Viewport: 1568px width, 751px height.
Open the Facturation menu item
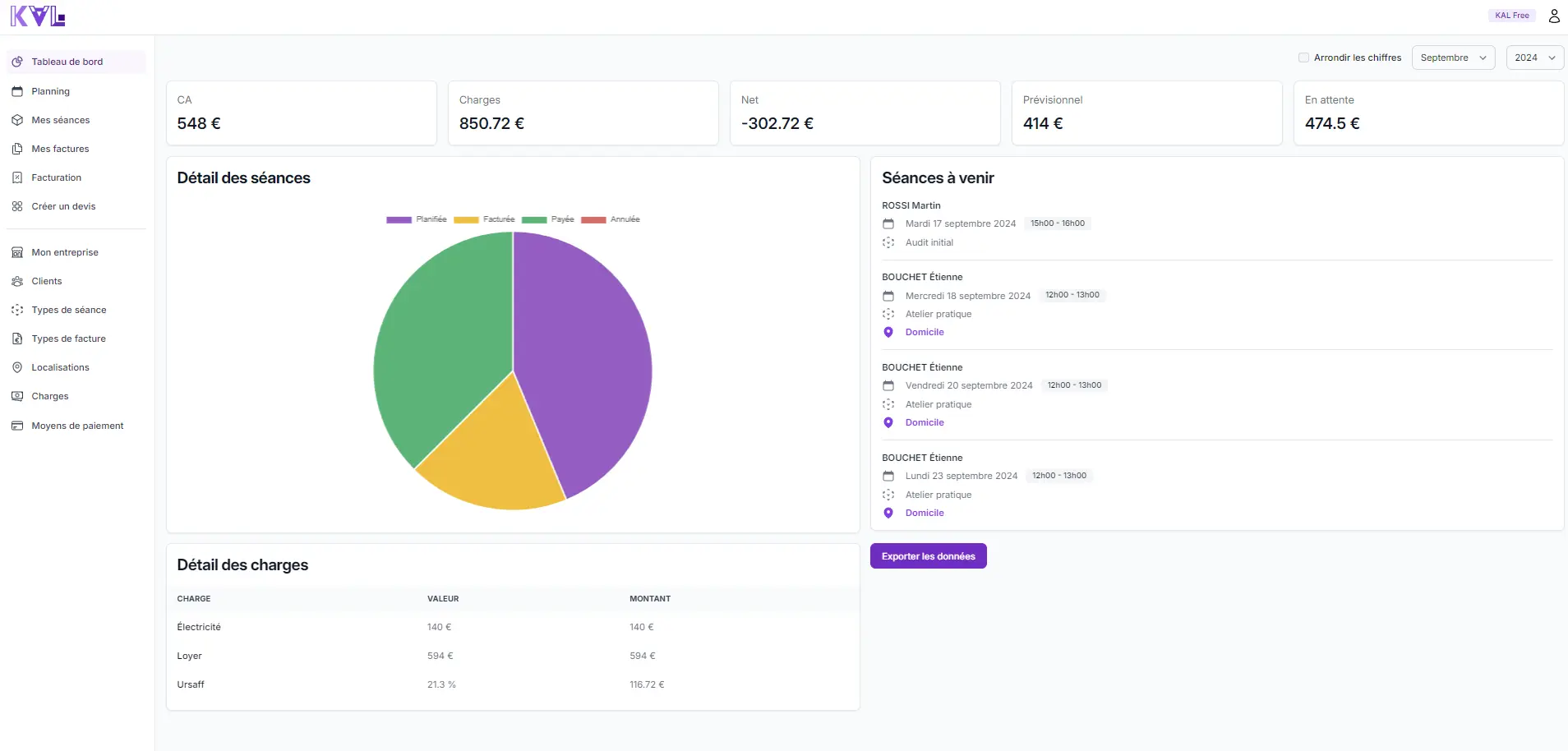point(56,177)
